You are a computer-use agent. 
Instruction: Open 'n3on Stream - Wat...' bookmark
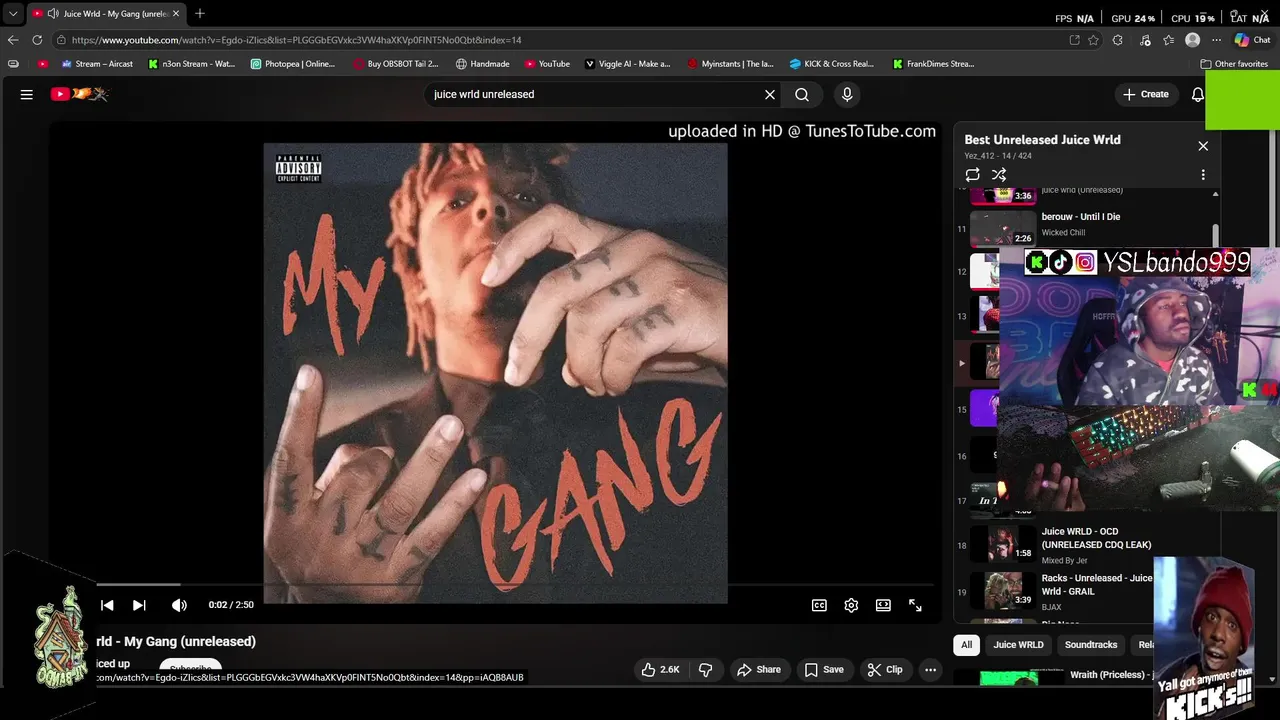pyautogui.click(x=191, y=64)
